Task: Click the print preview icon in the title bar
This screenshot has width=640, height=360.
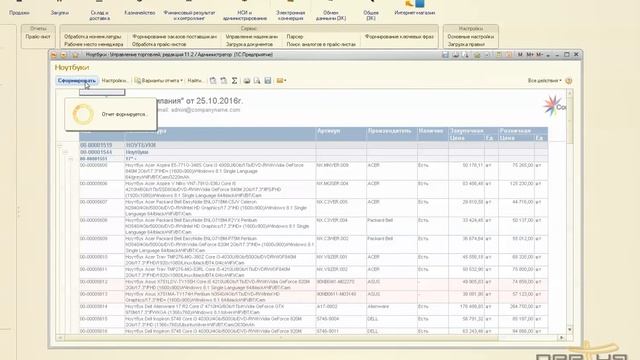Action: [466, 55]
